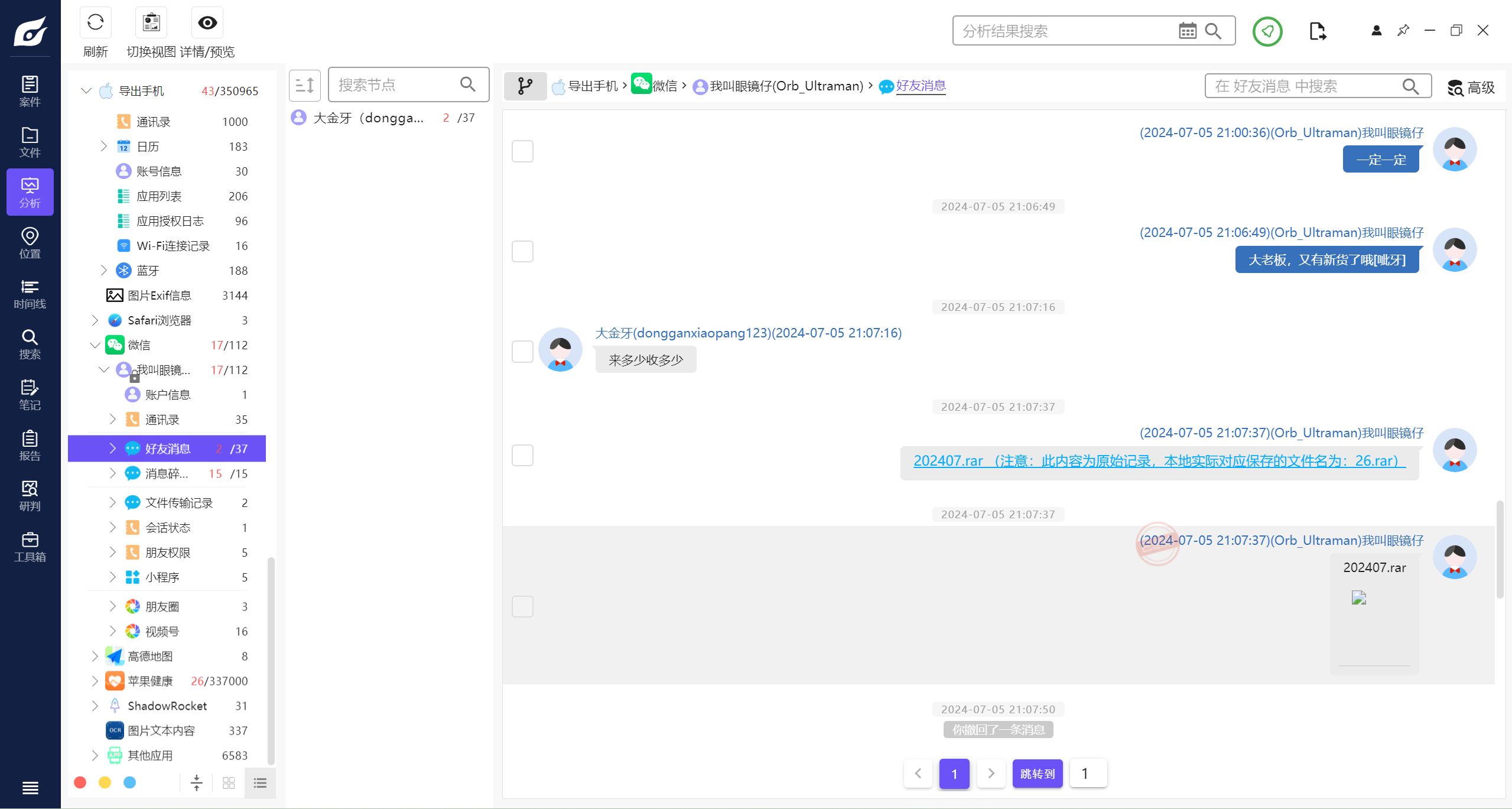
Task: Click the 跳转到 jump button
Action: click(x=1037, y=774)
